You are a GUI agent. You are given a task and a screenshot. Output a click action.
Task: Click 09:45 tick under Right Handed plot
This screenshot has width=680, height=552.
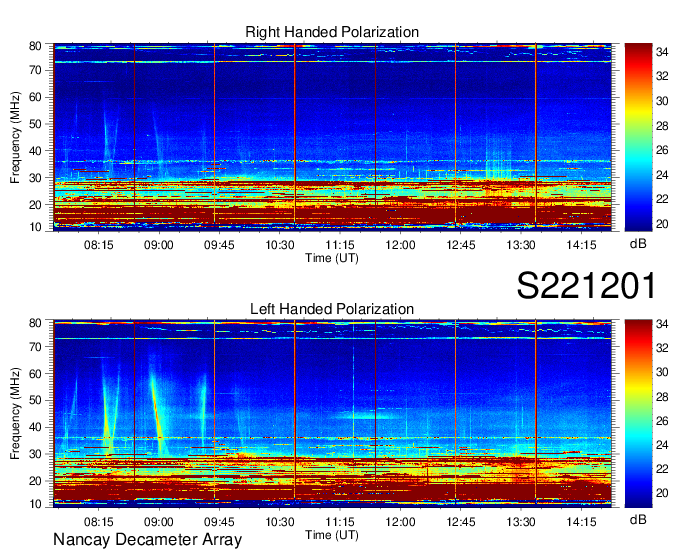[219, 245]
